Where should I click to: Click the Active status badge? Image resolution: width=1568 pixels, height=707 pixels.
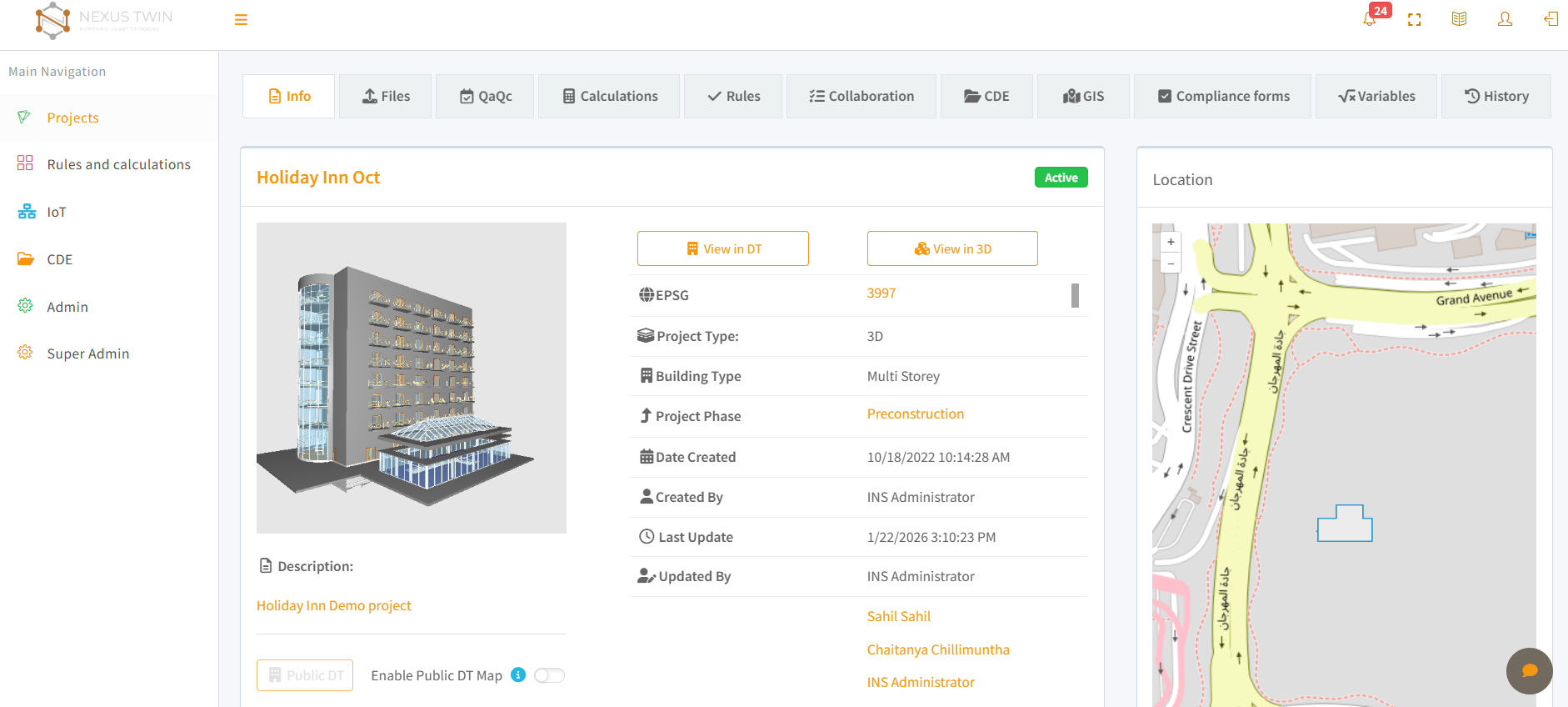(x=1061, y=178)
